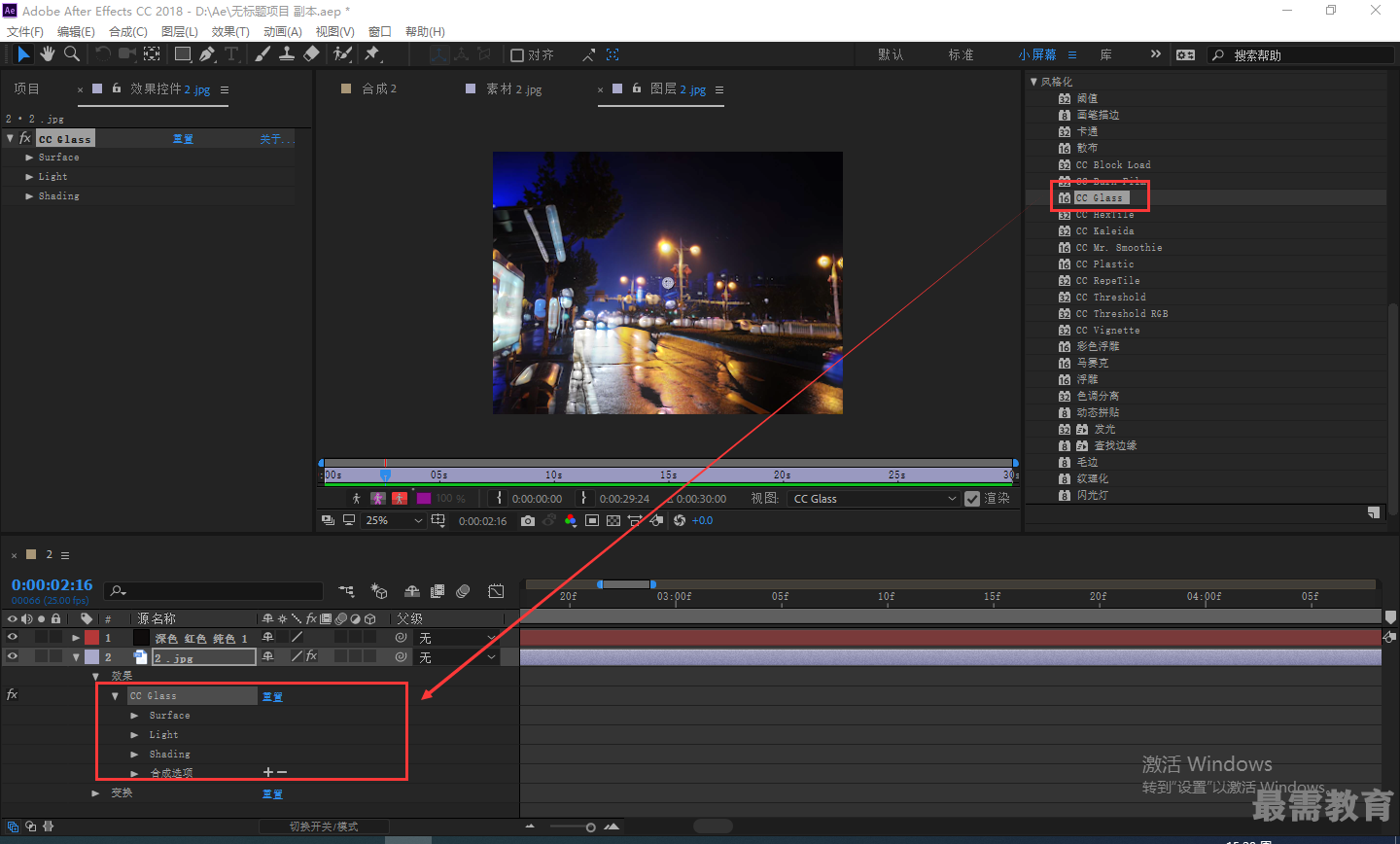Screen dimensions: 1400x844
Task: Select the Pen tool
Action: 207,54
